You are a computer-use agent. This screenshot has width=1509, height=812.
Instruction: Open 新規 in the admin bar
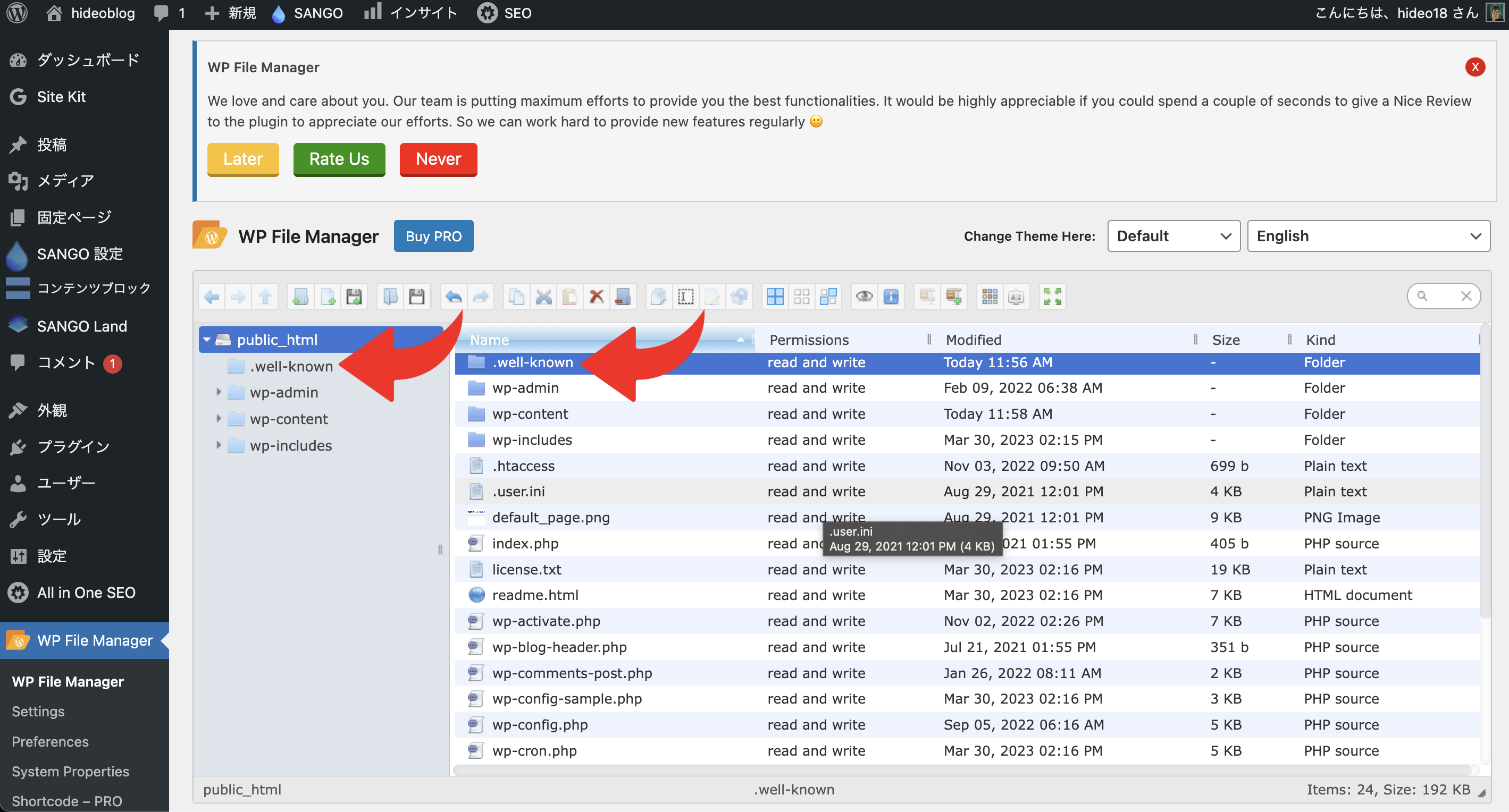pos(231,13)
